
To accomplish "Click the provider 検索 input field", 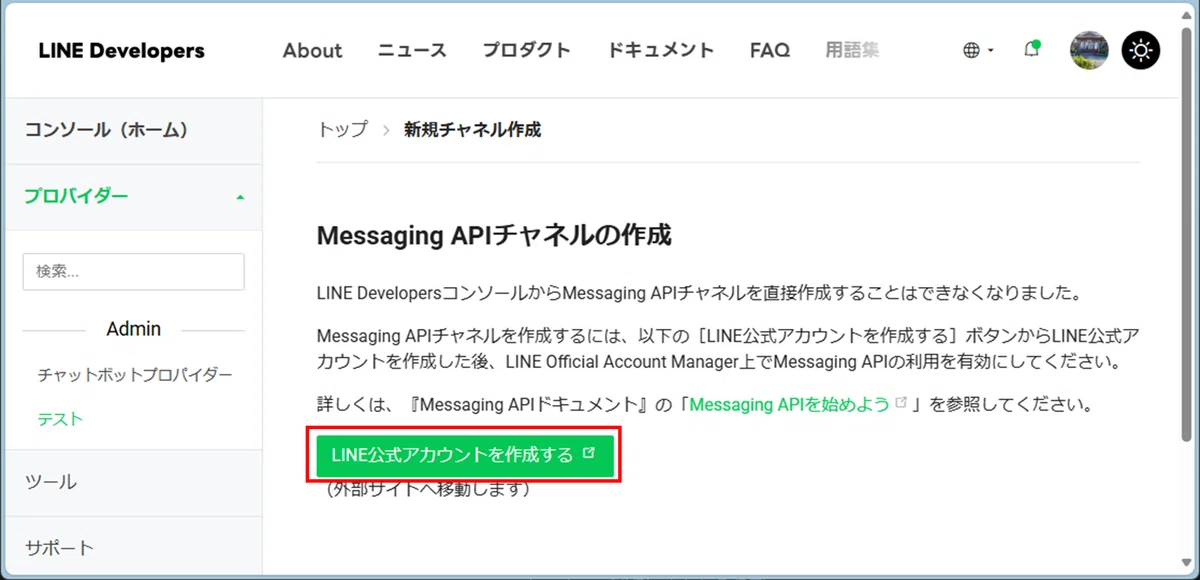I will tap(134, 272).
